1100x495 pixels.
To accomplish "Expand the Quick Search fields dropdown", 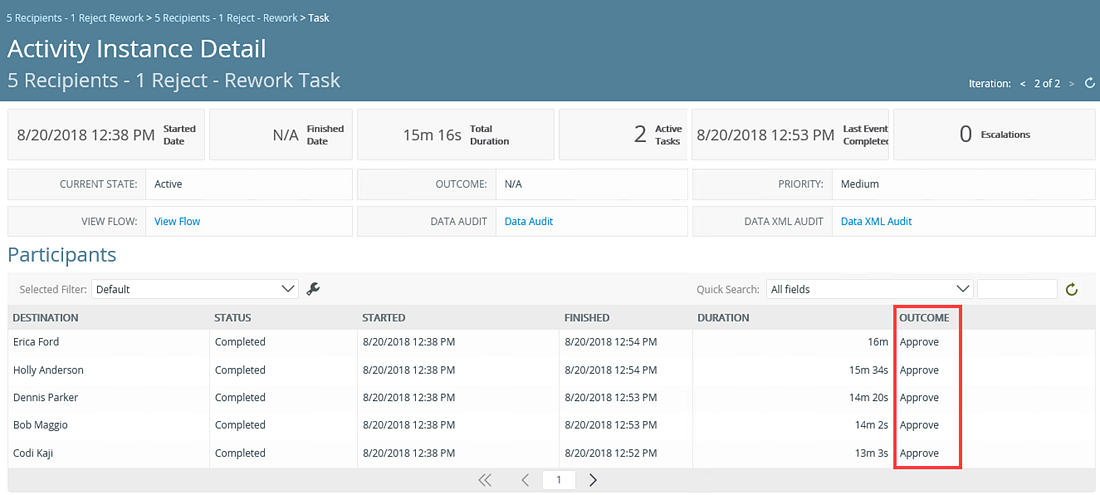I will click(869, 289).
